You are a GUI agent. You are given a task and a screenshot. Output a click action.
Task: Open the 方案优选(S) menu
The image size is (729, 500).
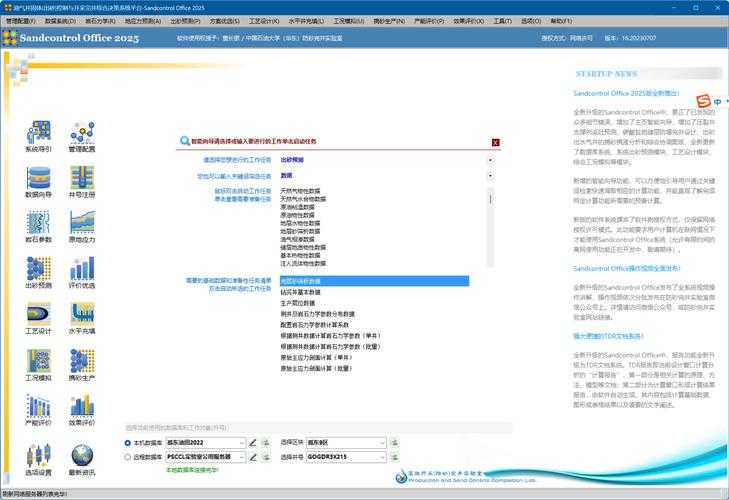point(224,21)
